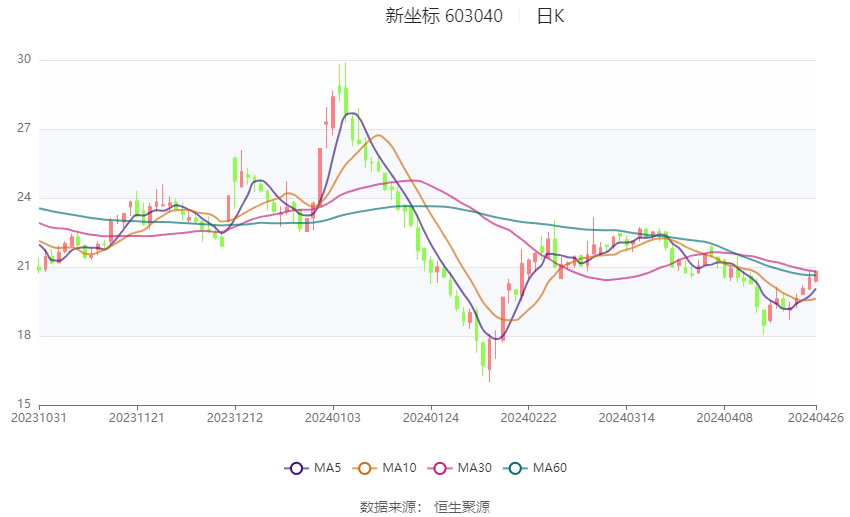Click the x-axis date 20240426
Image resolution: width=850 pixels, height=517 pixels.
tap(816, 418)
